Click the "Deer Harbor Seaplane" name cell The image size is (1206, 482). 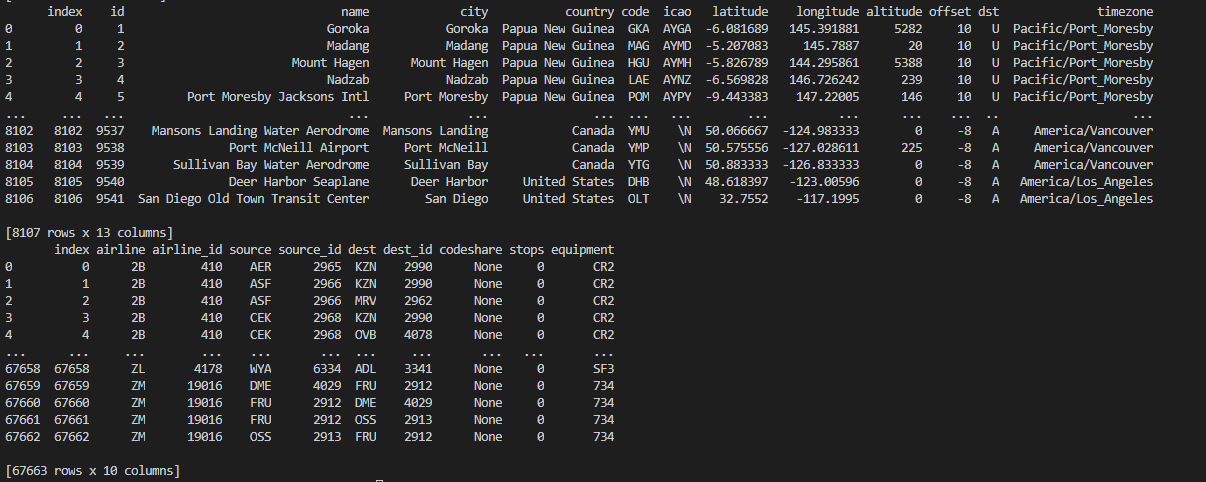(299, 182)
